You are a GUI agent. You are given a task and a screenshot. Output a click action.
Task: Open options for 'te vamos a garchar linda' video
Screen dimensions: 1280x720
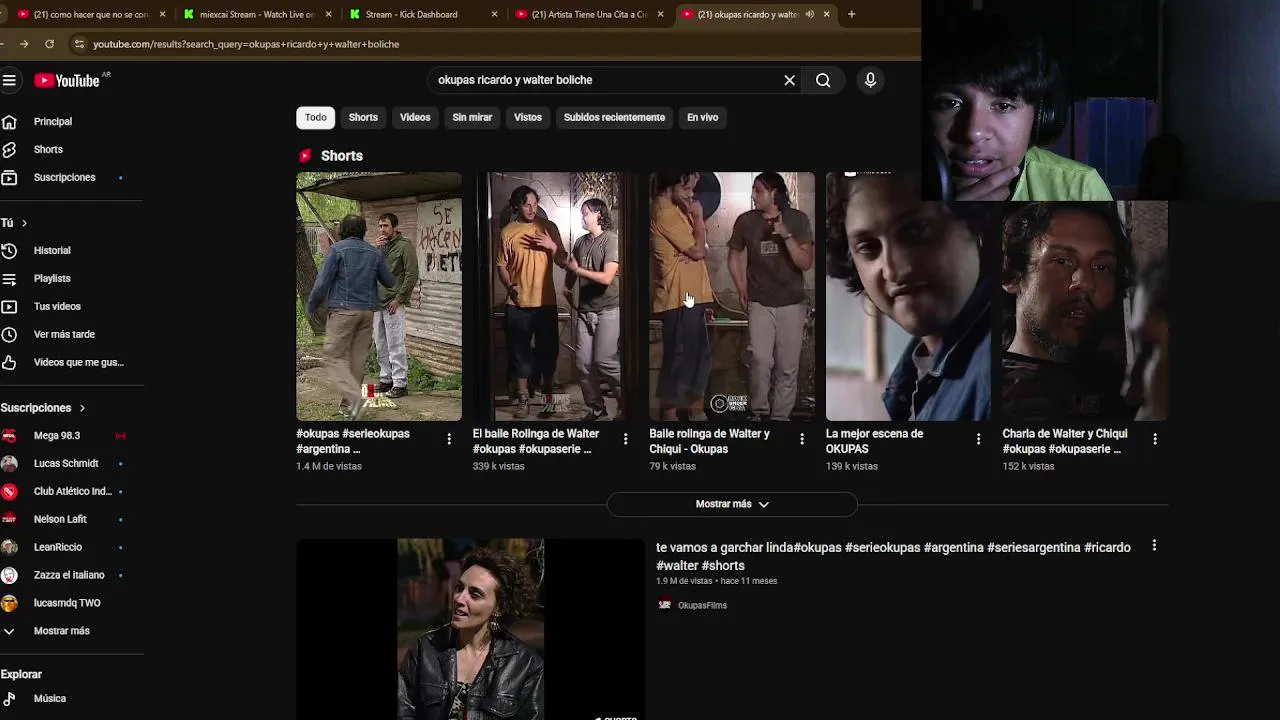pos(1154,546)
